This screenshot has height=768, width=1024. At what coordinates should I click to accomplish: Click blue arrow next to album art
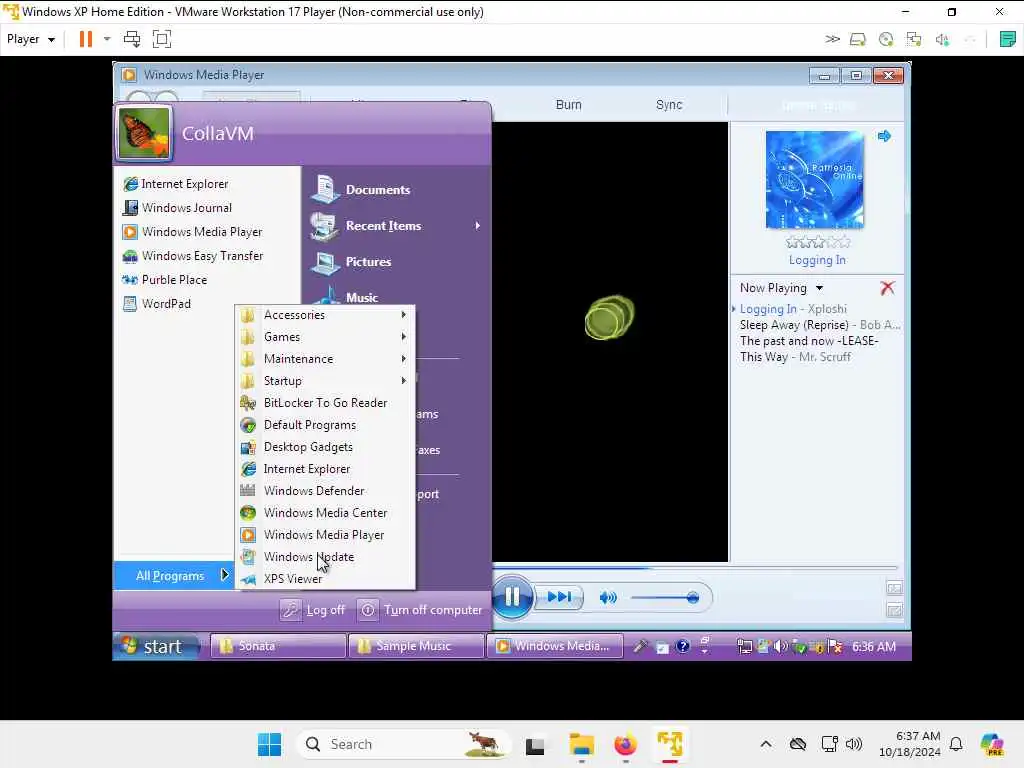pyautogui.click(x=884, y=136)
